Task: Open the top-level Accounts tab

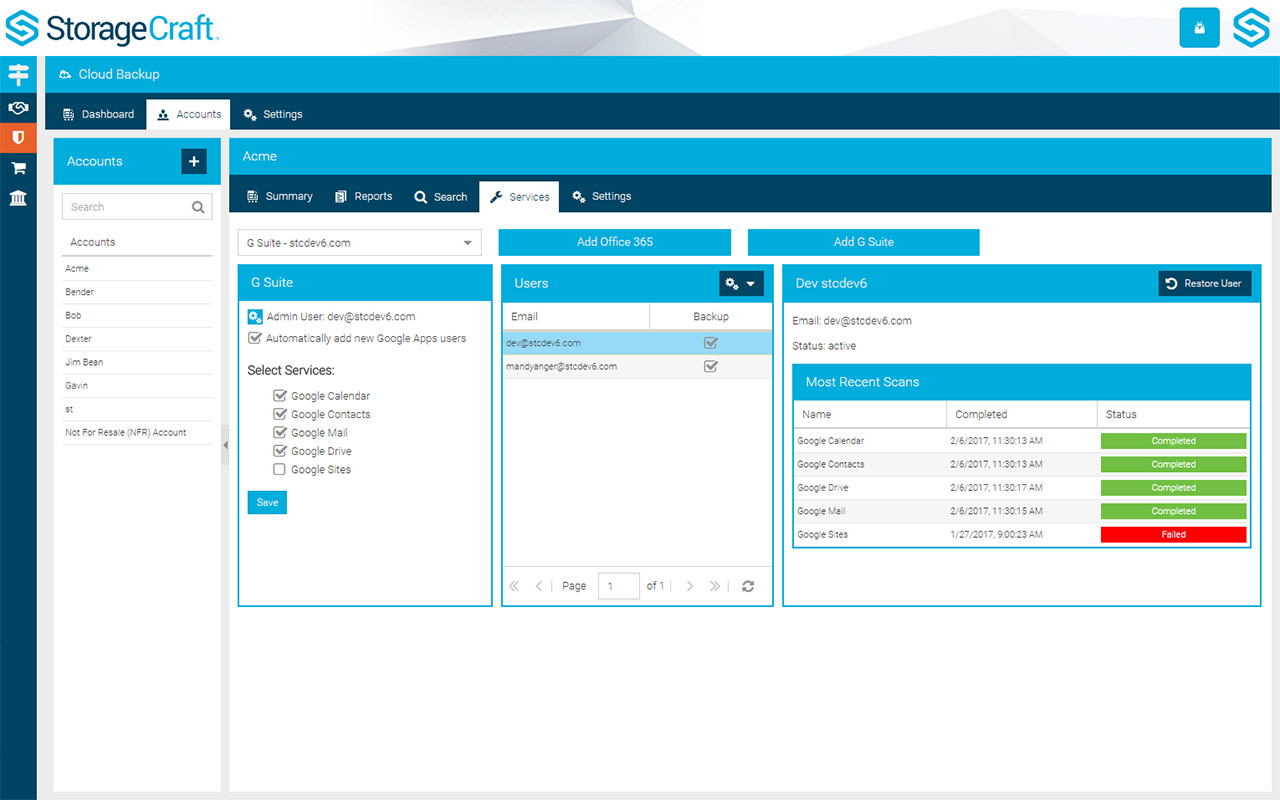Action: pyautogui.click(x=189, y=114)
